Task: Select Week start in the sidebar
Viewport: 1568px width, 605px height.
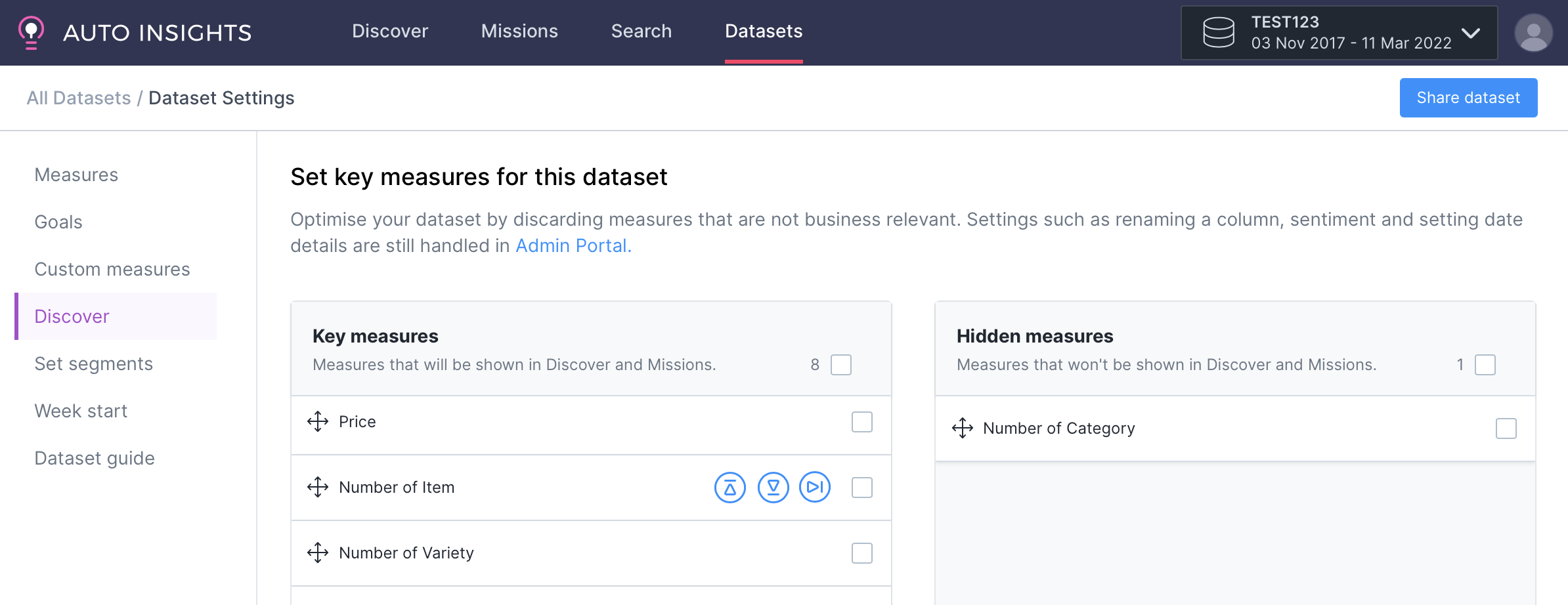Action: (x=81, y=411)
